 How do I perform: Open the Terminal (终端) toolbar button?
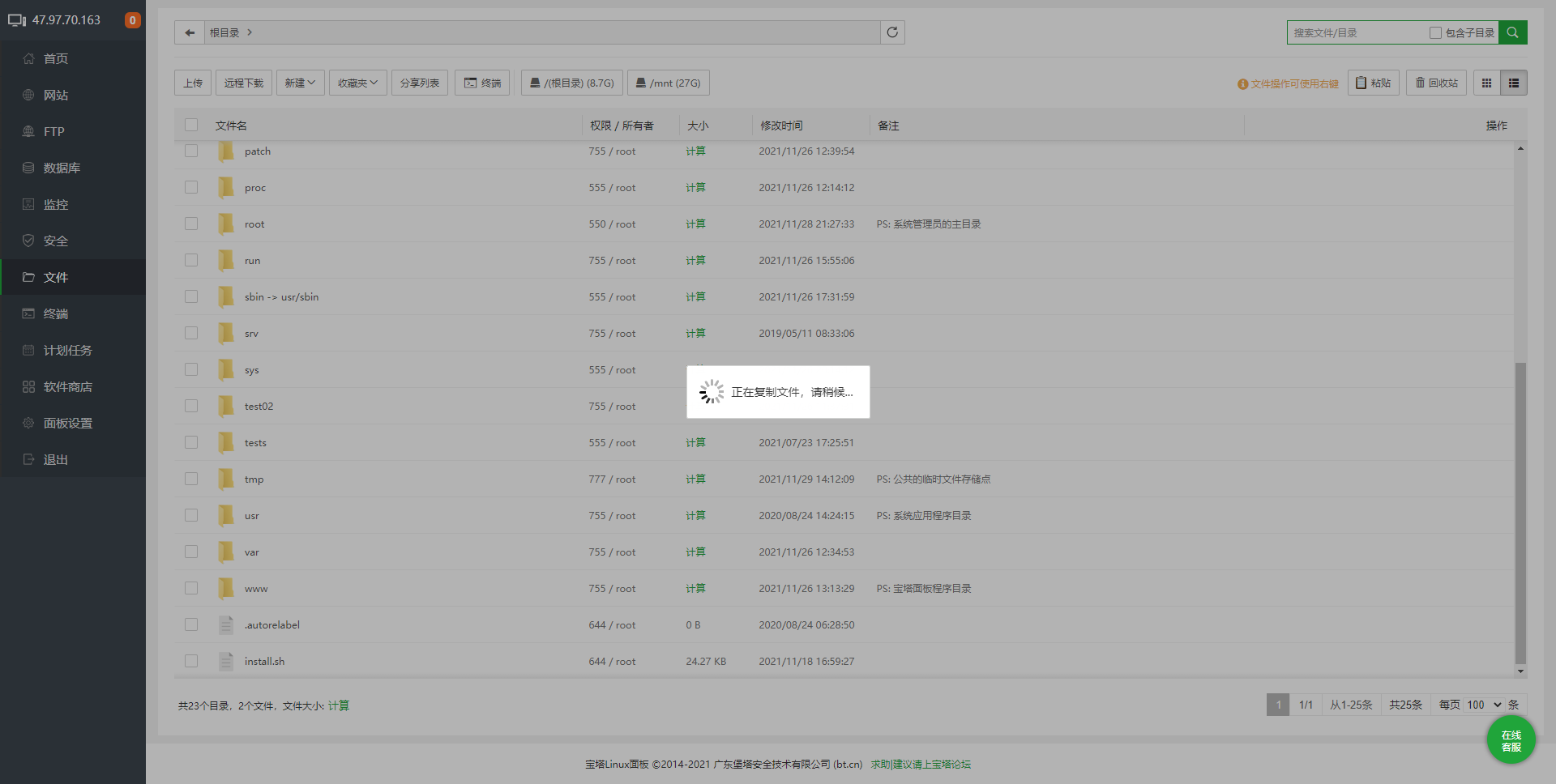[x=482, y=83]
